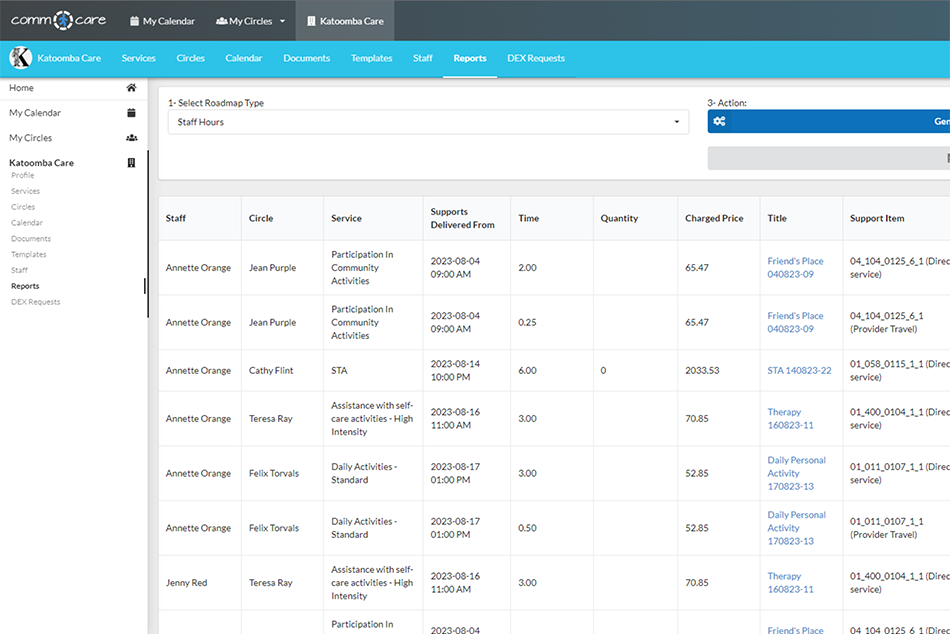The image size is (950, 634).
Task: Click the bookmark icon next to Katoomba Care
Action: (x=131, y=163)
